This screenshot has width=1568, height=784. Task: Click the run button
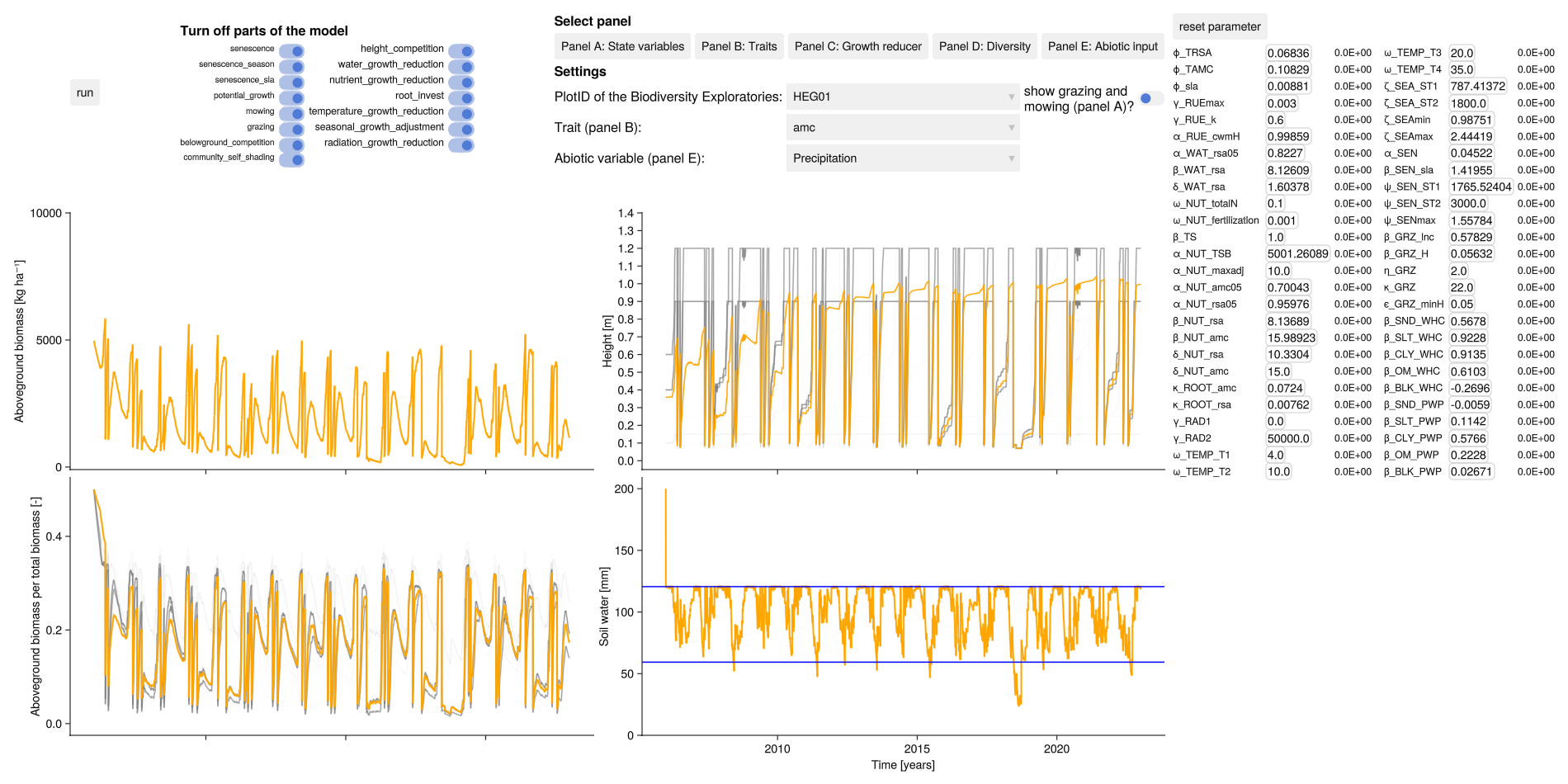85,92
